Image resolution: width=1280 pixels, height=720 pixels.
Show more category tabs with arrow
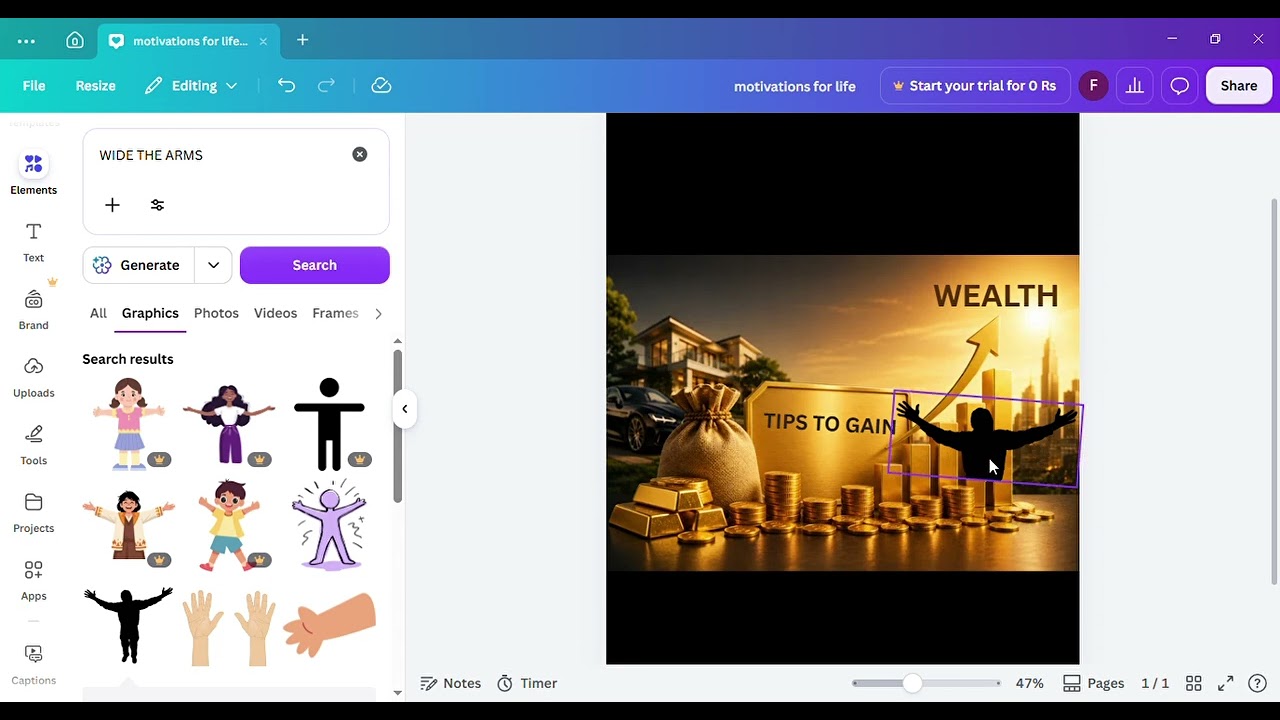378,314
